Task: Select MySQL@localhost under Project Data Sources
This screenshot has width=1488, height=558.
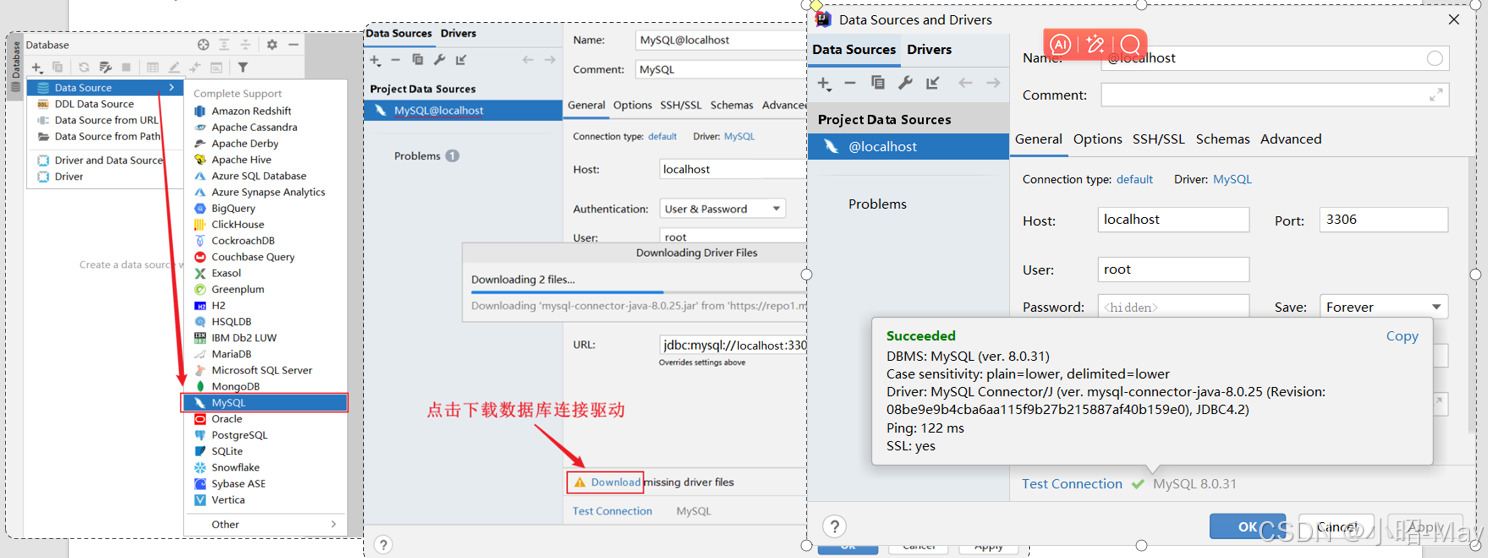Action: coord(463,111)
